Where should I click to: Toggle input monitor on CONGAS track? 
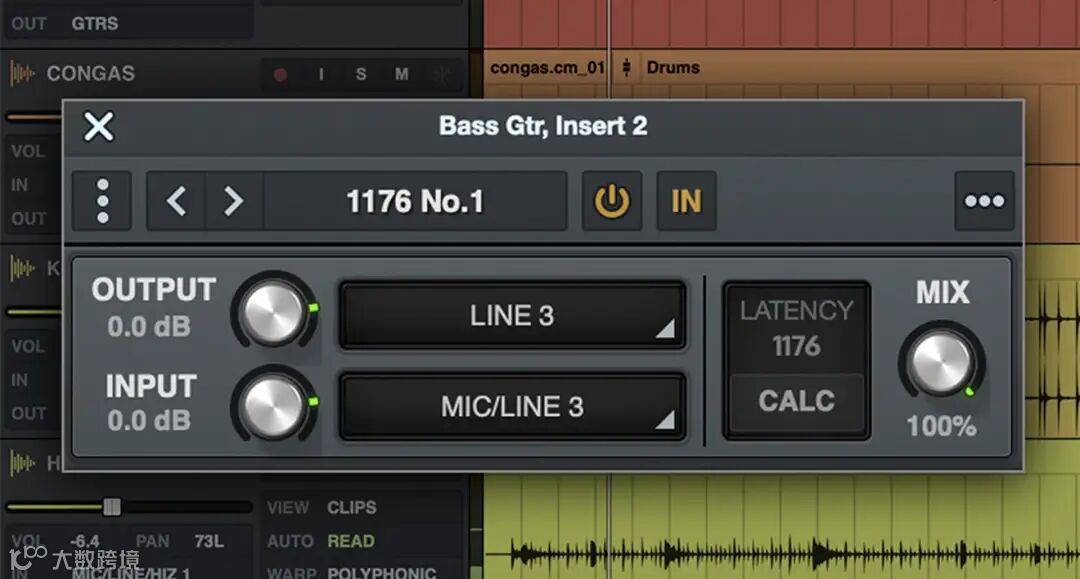coord(321,74)
